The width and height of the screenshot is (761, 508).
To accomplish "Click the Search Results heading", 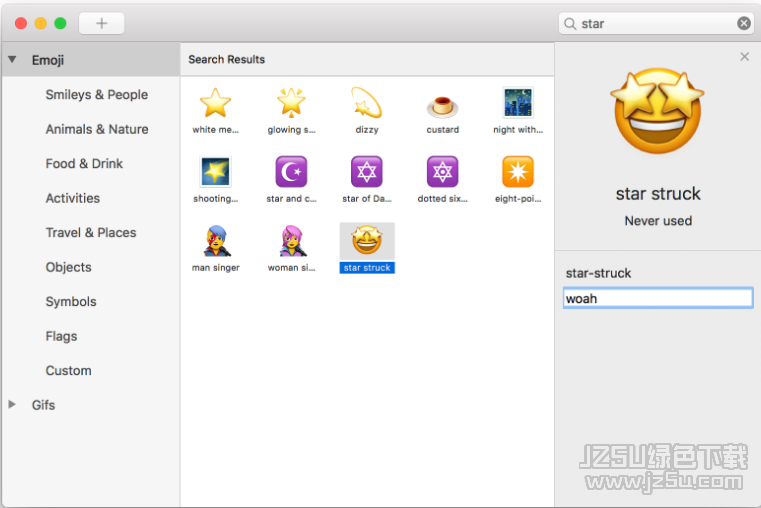I will pos(227,59).
